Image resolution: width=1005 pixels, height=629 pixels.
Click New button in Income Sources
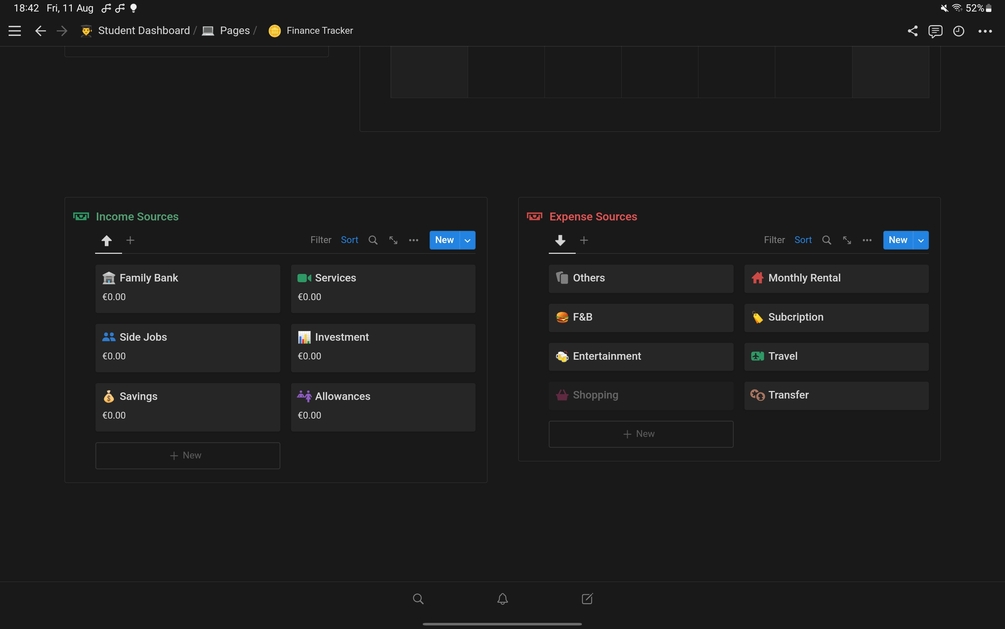444,240
